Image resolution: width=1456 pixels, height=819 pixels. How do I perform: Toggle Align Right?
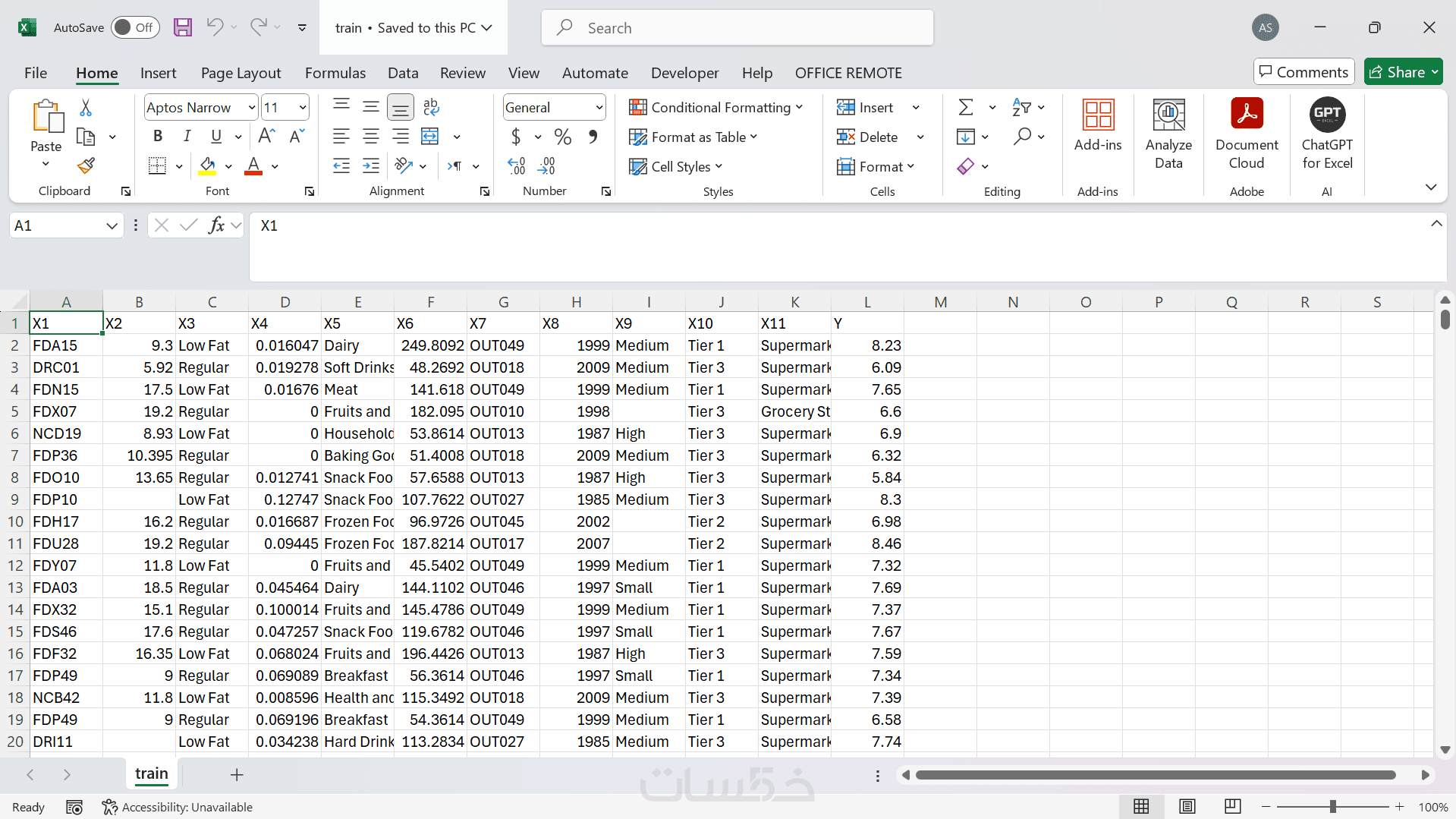coord(401,137)
